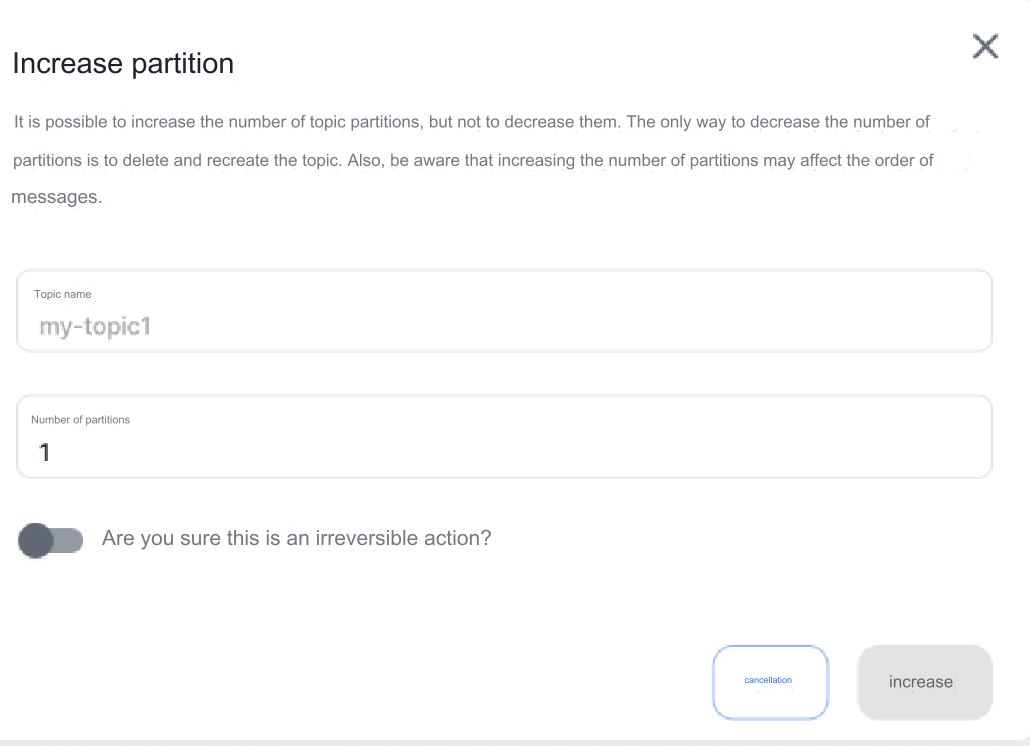Cancel the partition increase via cancellation

tap(770, 682)
